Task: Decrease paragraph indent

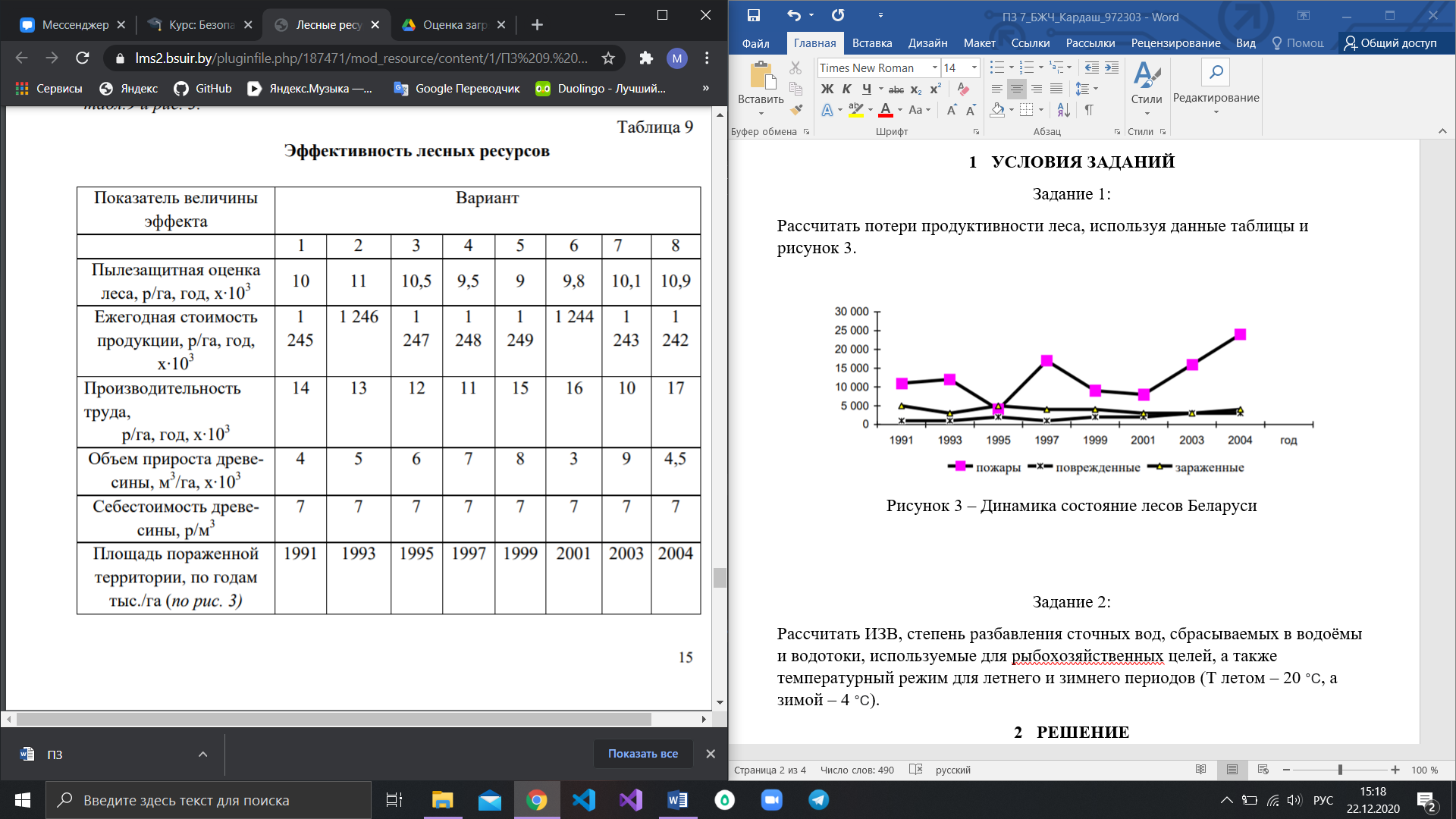Action: tap(1092, 68)
